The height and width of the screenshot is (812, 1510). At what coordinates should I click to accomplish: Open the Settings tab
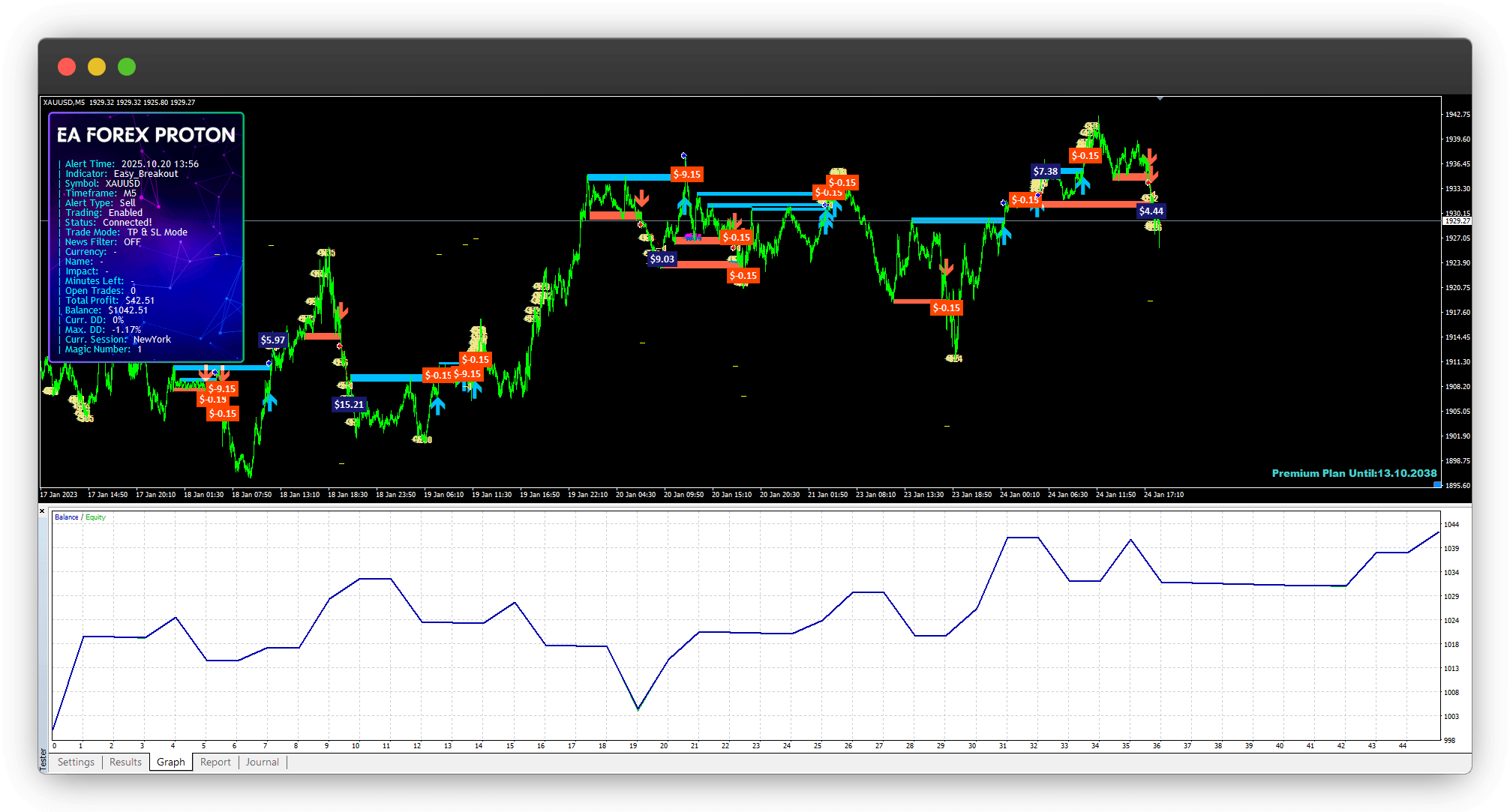coord(76,762)
